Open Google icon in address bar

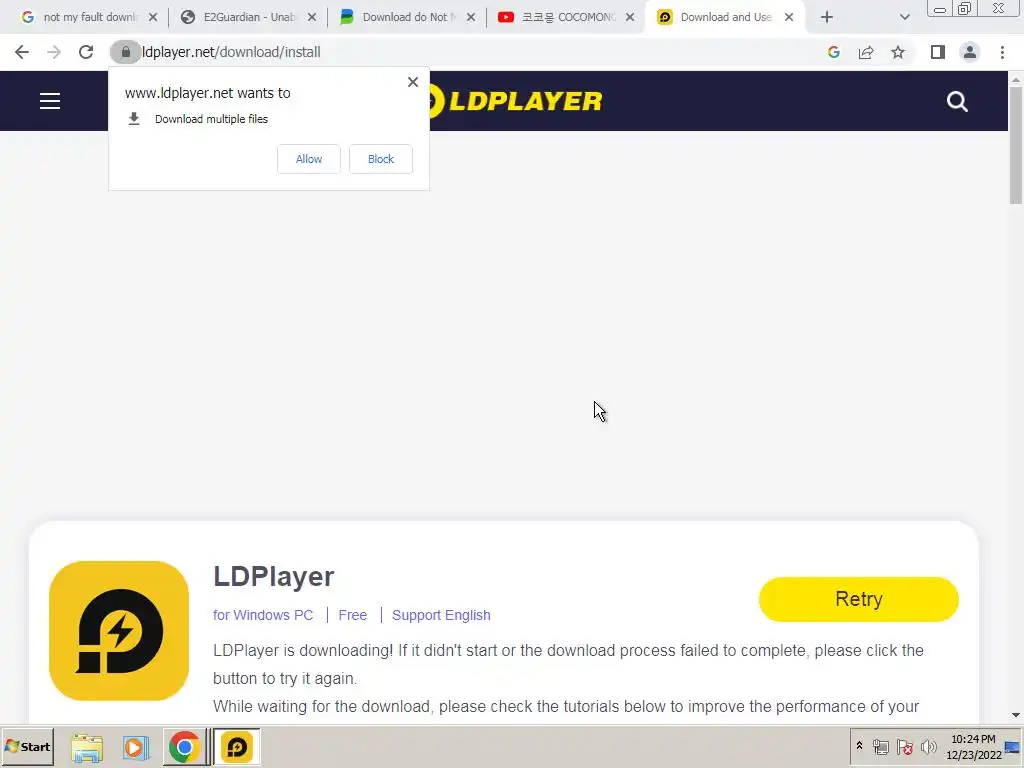(834, 52)
